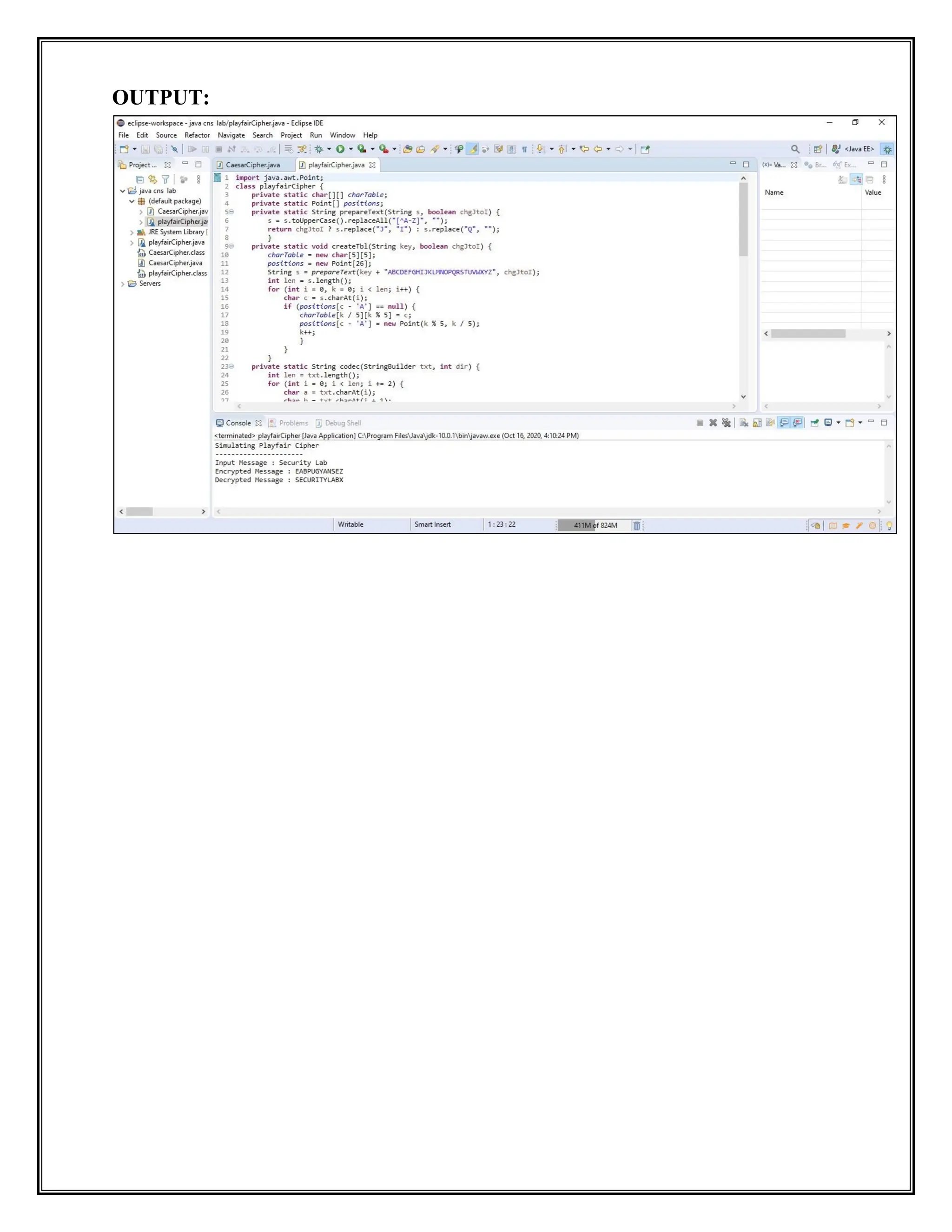Viewport: 952px width, 1232px height.
Task: Click the filter funnel in Project Explorer
Action: (x=165, y=179)
